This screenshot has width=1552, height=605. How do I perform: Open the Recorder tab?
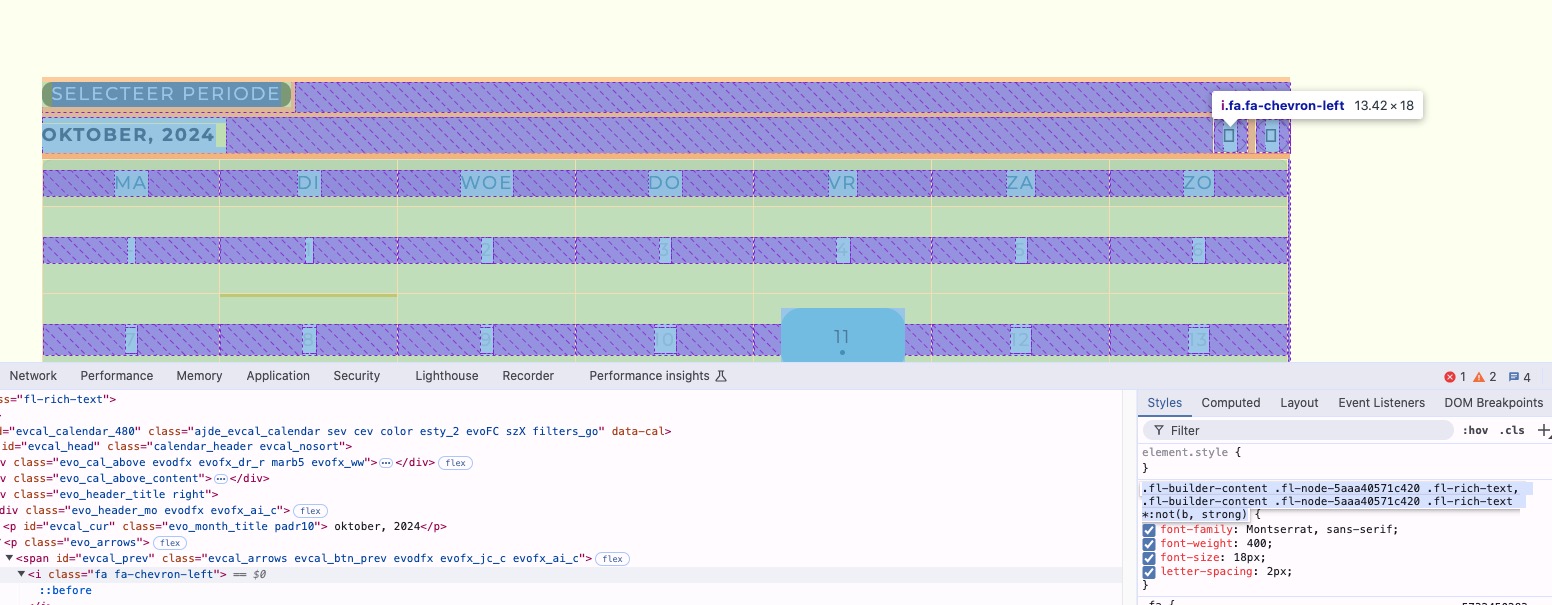click(x=528, y=376)
